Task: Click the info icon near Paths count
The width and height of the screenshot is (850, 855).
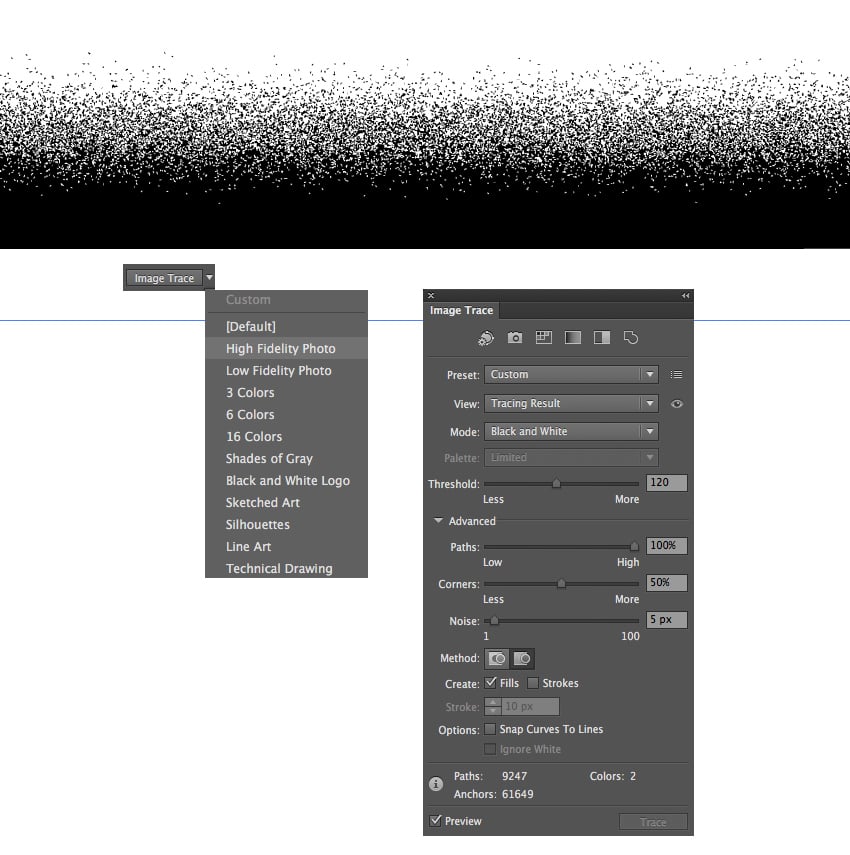Action: coord(436,784)
